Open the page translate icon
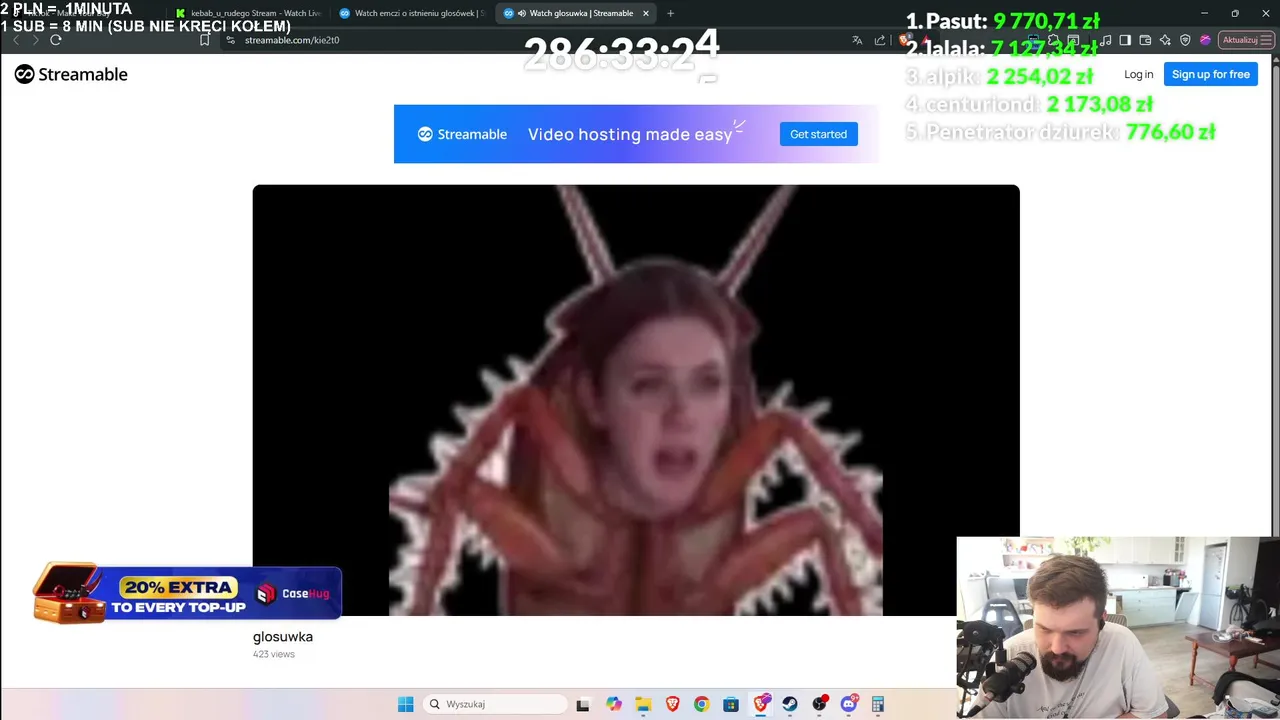 point(857,40)
